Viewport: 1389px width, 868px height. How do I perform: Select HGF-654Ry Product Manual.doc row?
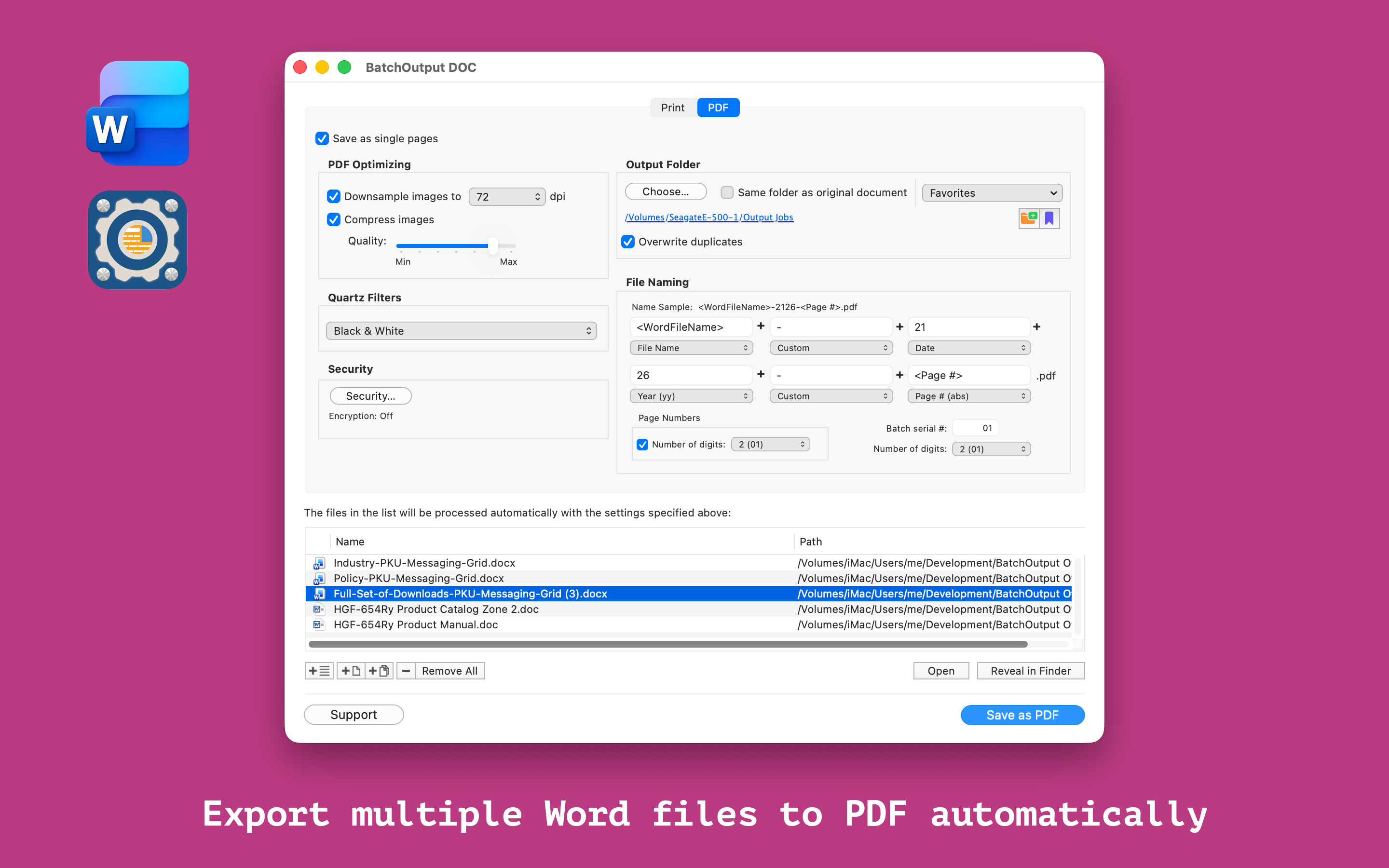pyautogui.click(x=689, y=624)
